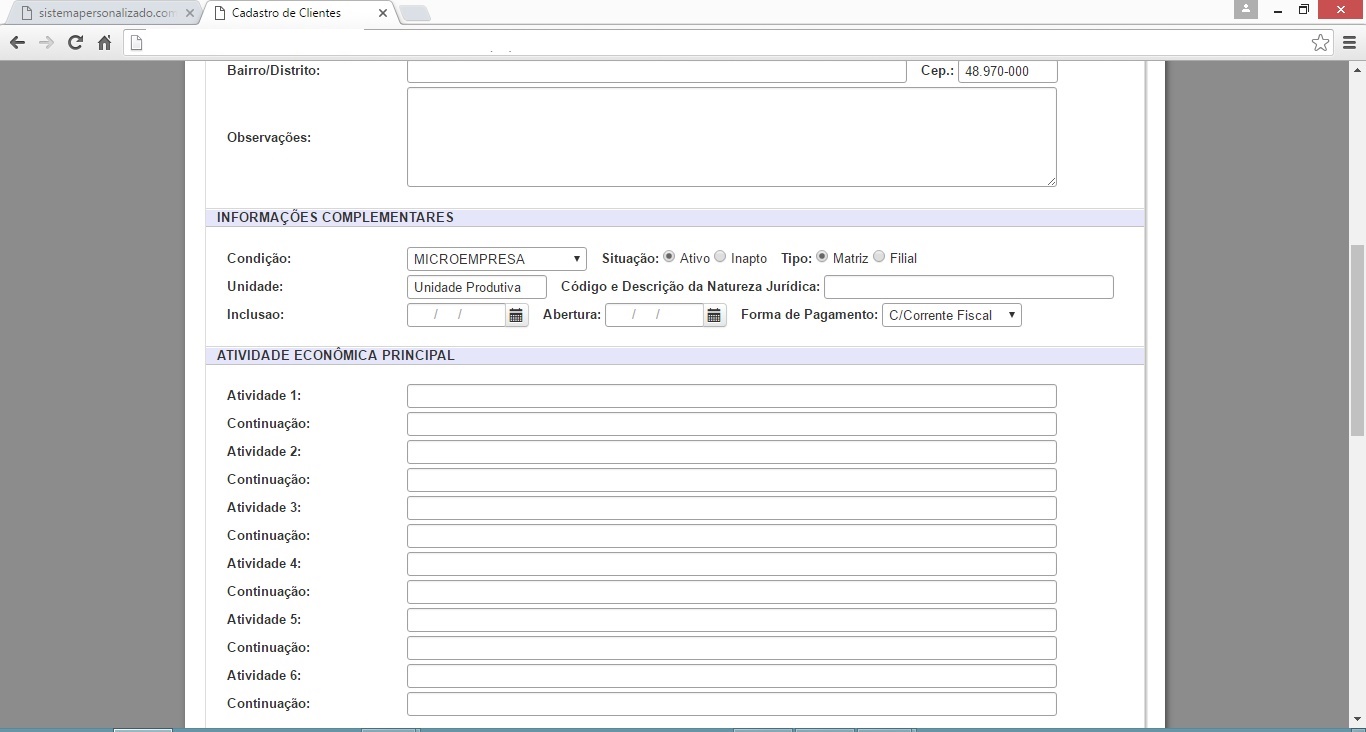Close the Cadastro de Clientes tab
Screen dimensions: 1366x732
(x=383, y=13)
